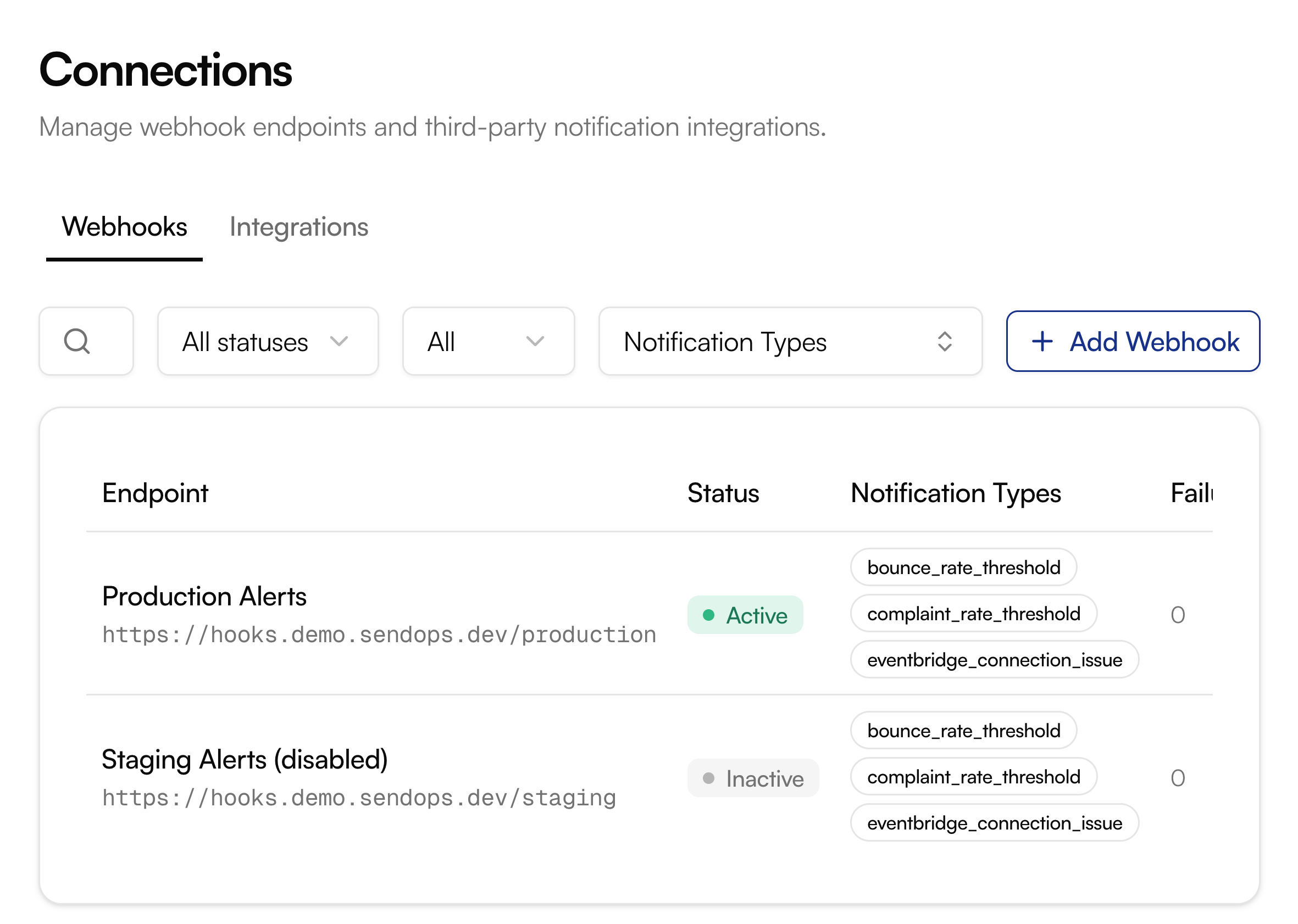This screenshot has width=1298, height=924.
Task: Click Production's eventbridge_connection_issue tag
Action: coord(995,660)
